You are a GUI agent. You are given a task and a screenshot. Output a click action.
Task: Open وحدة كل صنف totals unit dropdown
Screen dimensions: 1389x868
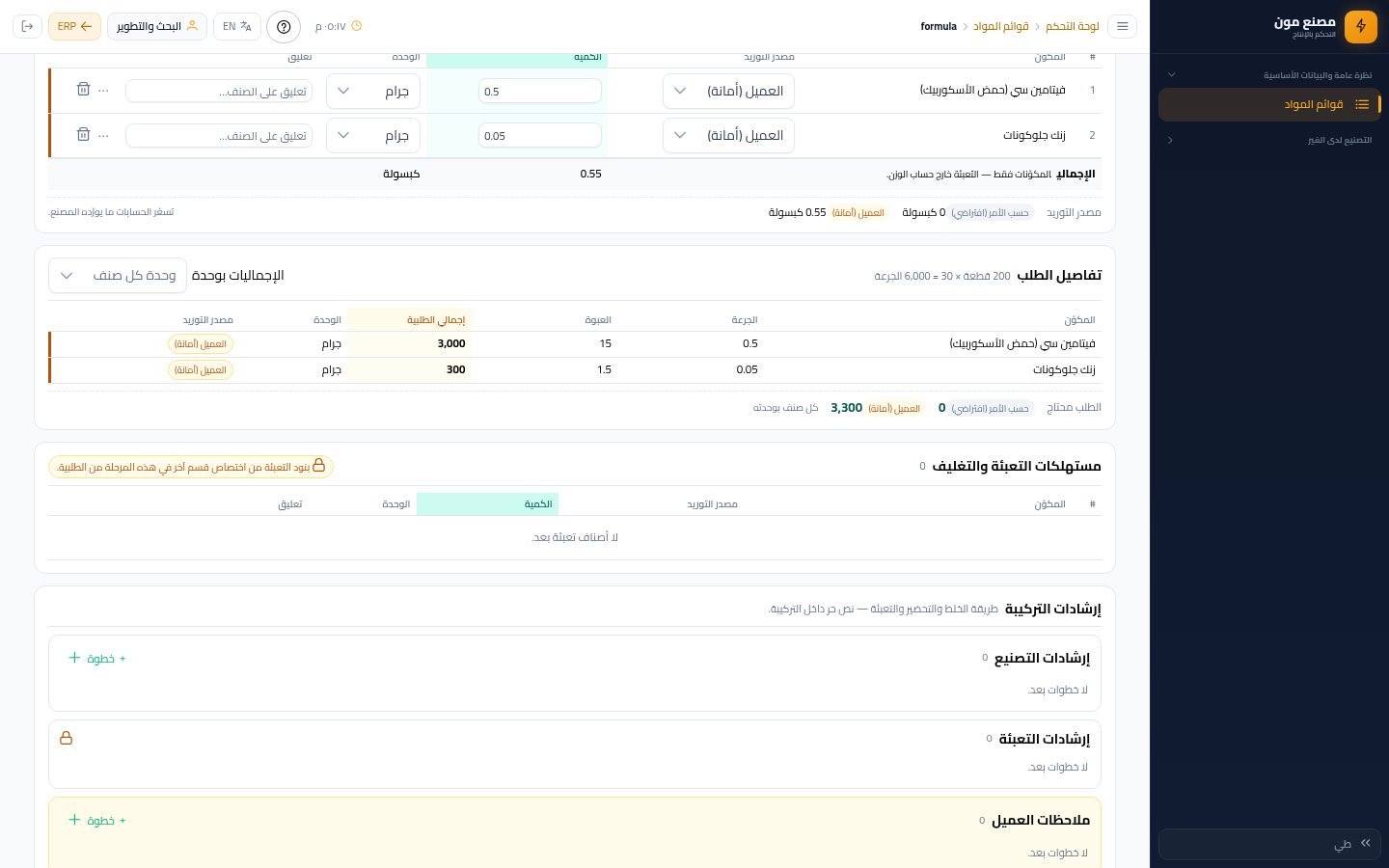(x=118, y=275)
